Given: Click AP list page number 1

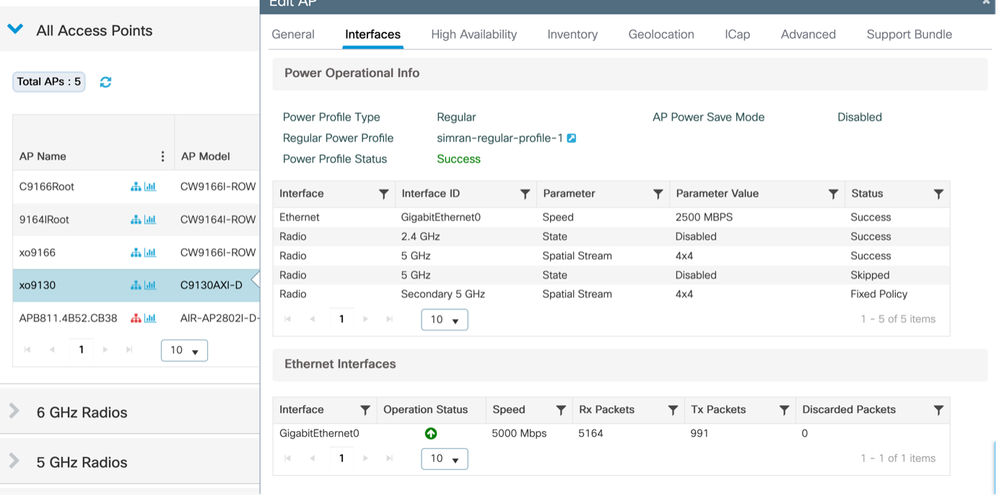Looking at the screenshot, I should coord(81,350).
